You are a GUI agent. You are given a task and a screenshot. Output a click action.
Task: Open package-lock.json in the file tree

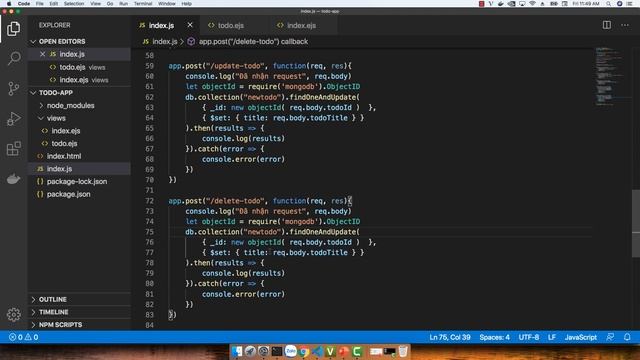[77, 182]
